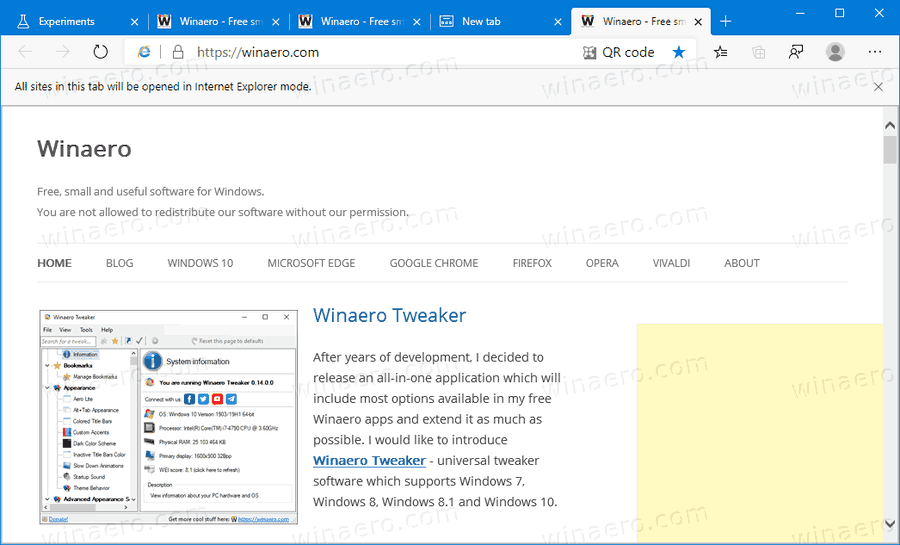Click the page scrollbar down arrow
Image resolution: width=900 pixels, height=545 pixels.
tap(890, 523)
